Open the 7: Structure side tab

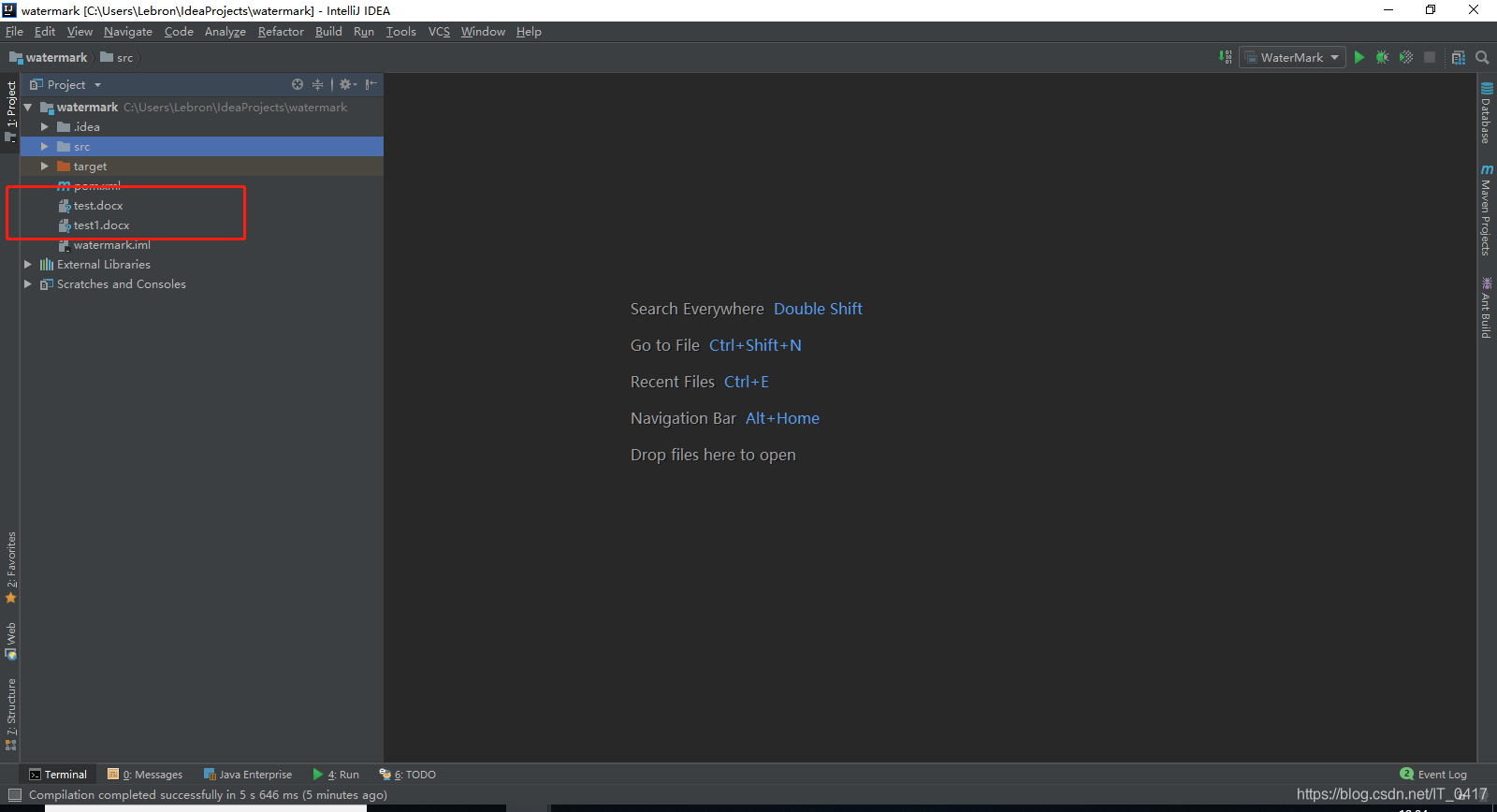point(10,714)
